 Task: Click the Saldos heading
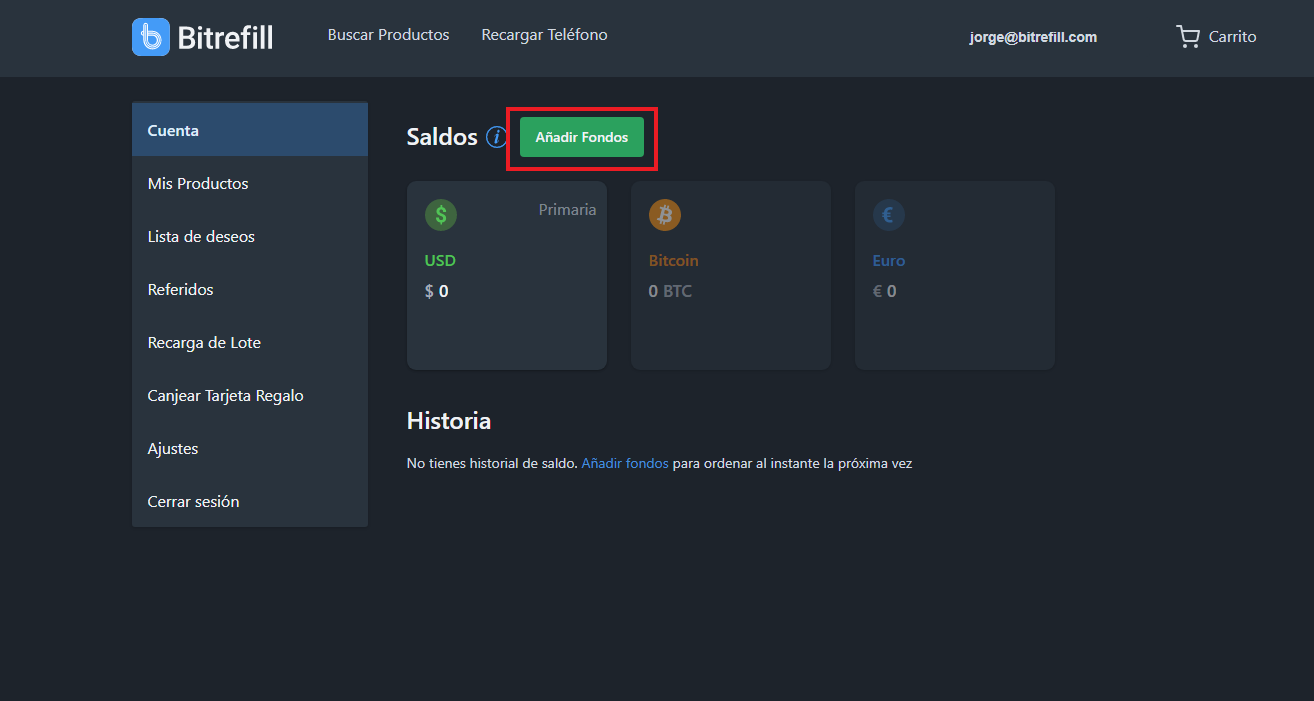click(x=442, y=137)
